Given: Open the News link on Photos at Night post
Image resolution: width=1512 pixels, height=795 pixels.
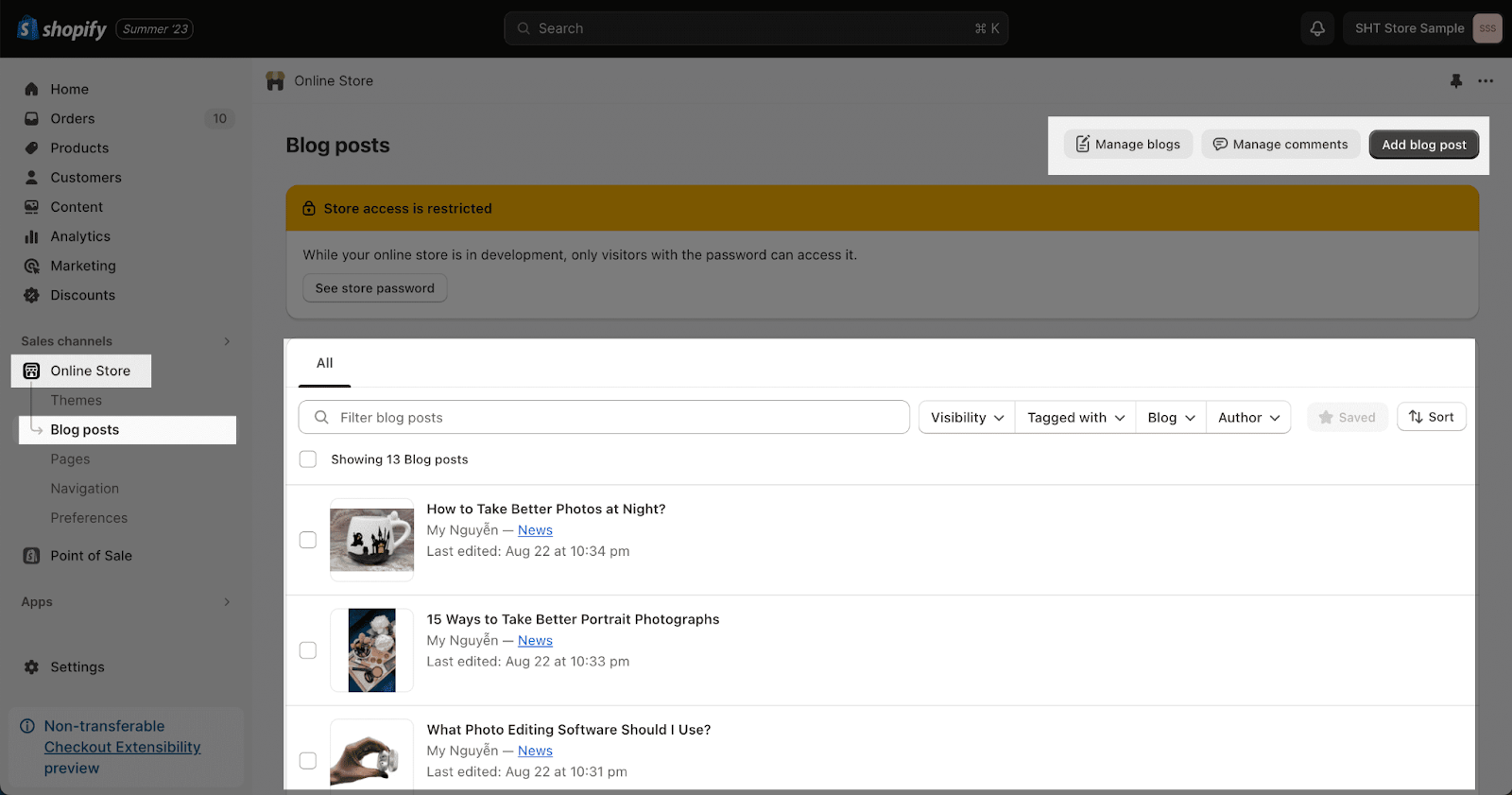Looking at the screenshot, I should 535,530.
